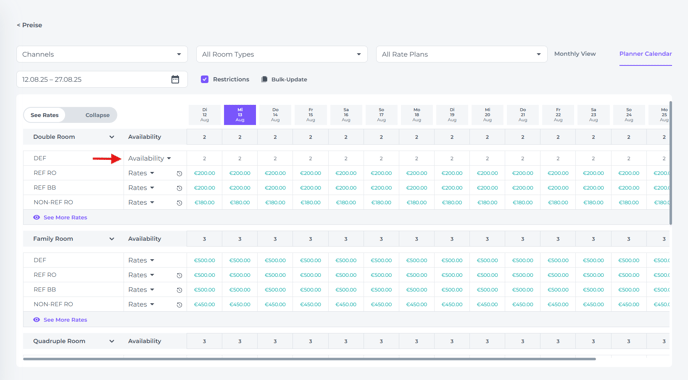
Task: Click the Family Room row label
Action: (x=53, y=239)
